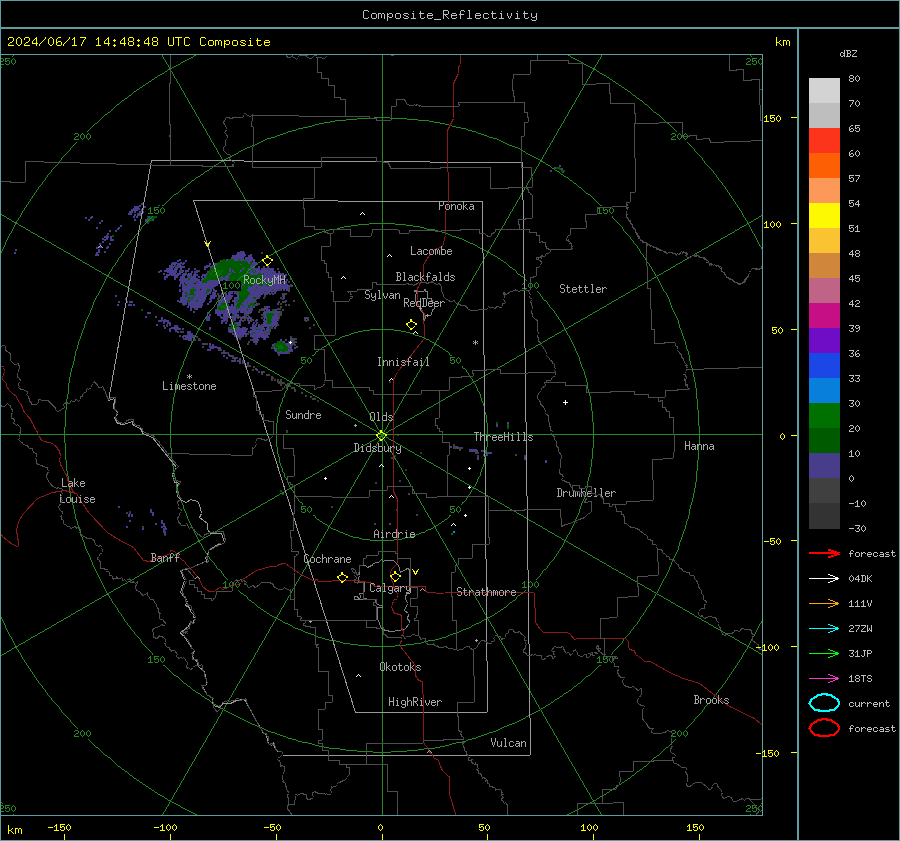900x841 pixels.
Task: Click the Strathmore town label
Action: click(x=486, y=592)
